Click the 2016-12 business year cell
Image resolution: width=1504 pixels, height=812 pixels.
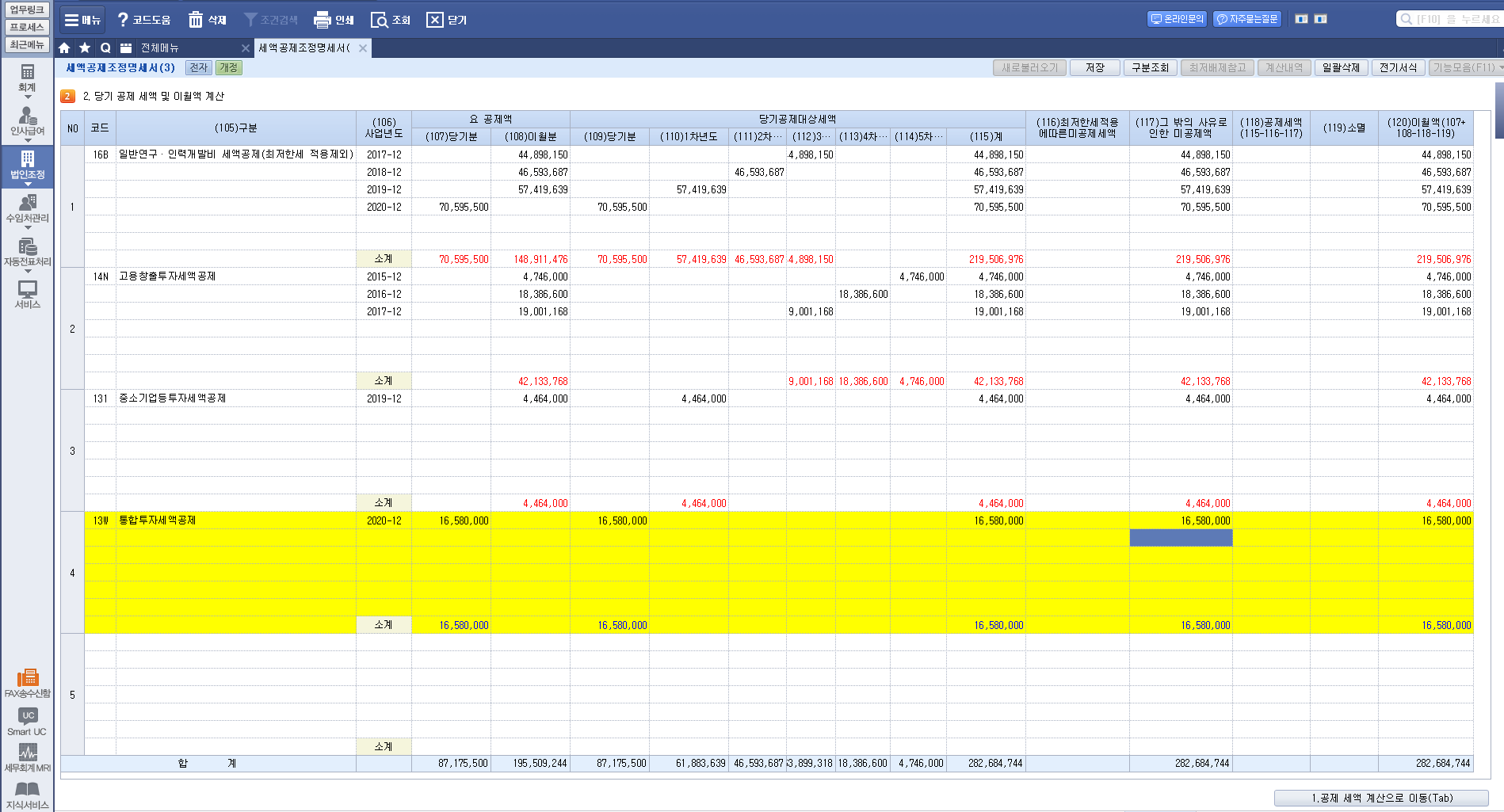coord(384,294)
